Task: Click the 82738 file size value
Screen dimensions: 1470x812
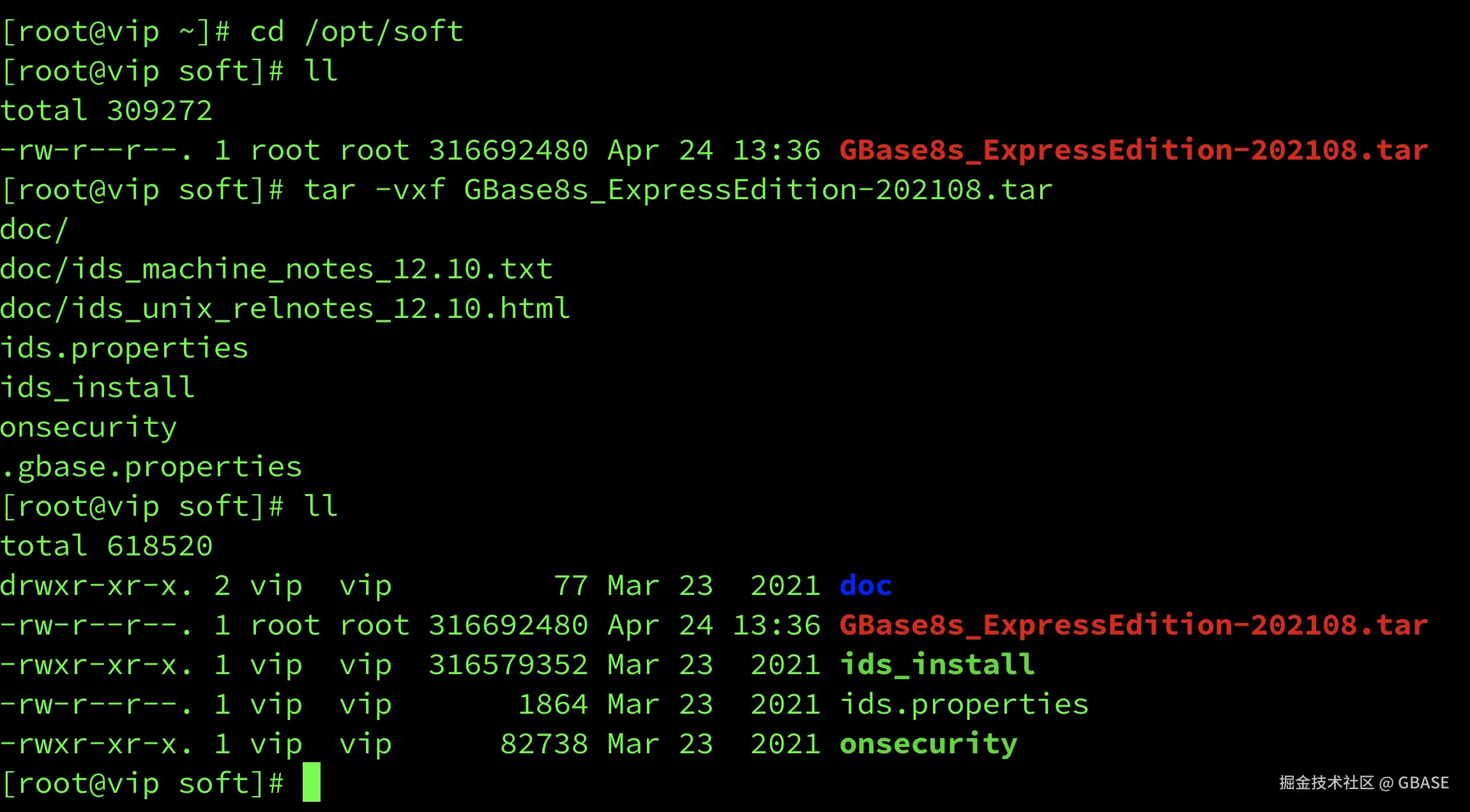Action: tap(544, 744)
